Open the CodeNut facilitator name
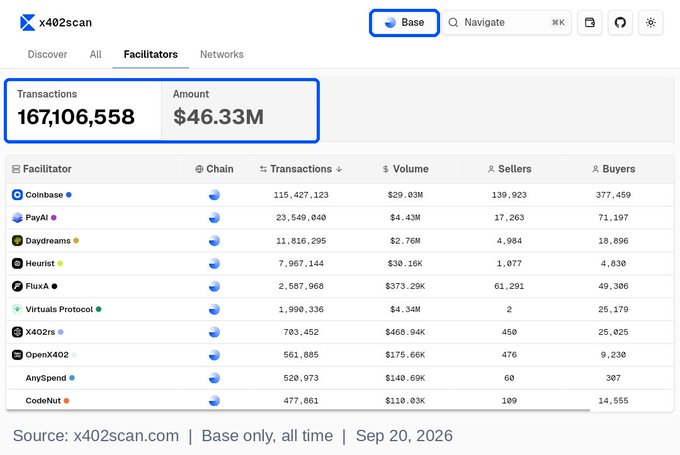 pyautogui.click(x=43, y=401)
